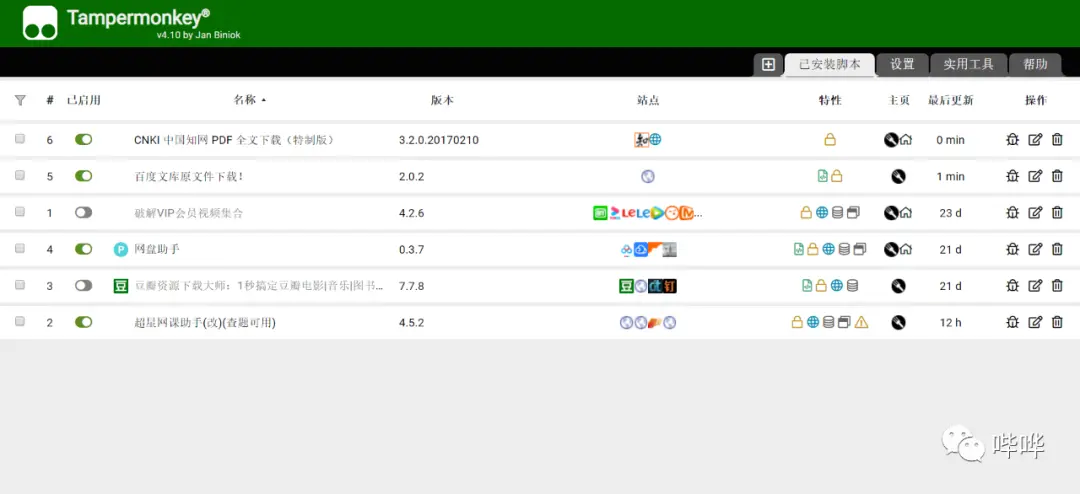This screenshot has width=1080, height=494.
Task: Click the filter funnel icon in table header
Action: coord(20,101)
